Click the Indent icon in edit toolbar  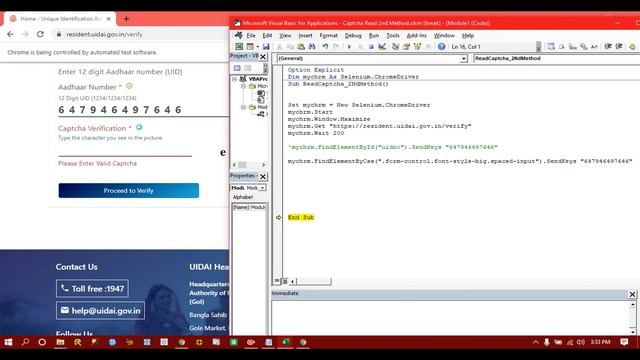[x=608, y=47]
